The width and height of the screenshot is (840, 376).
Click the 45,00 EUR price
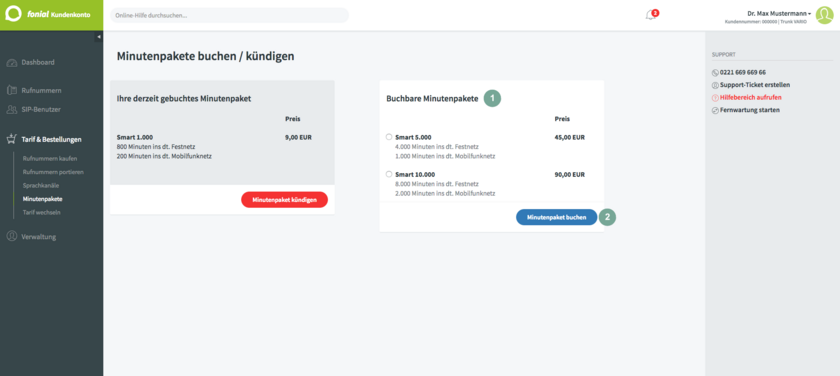point(569,137)
